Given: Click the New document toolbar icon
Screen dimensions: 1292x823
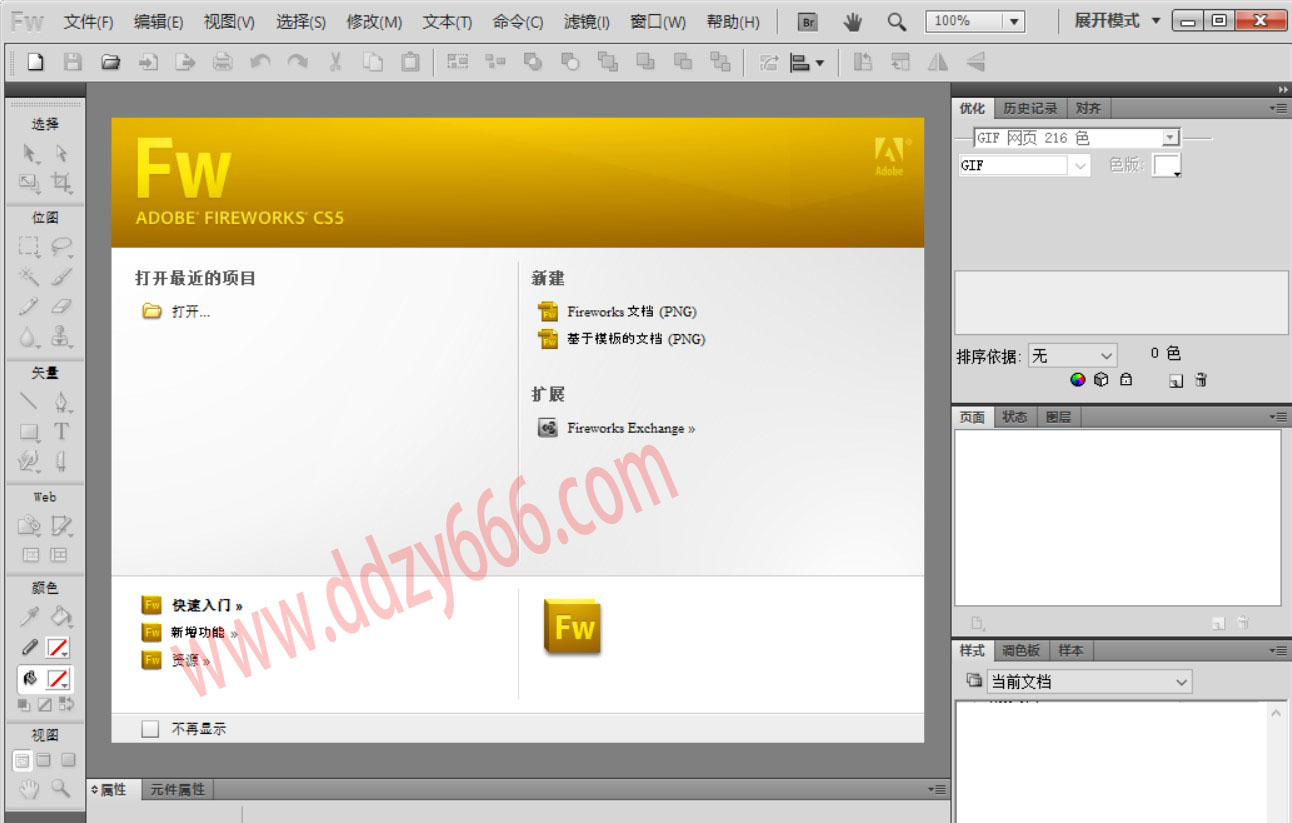Looking at the screenshot, I should click(x=35, y=62).
